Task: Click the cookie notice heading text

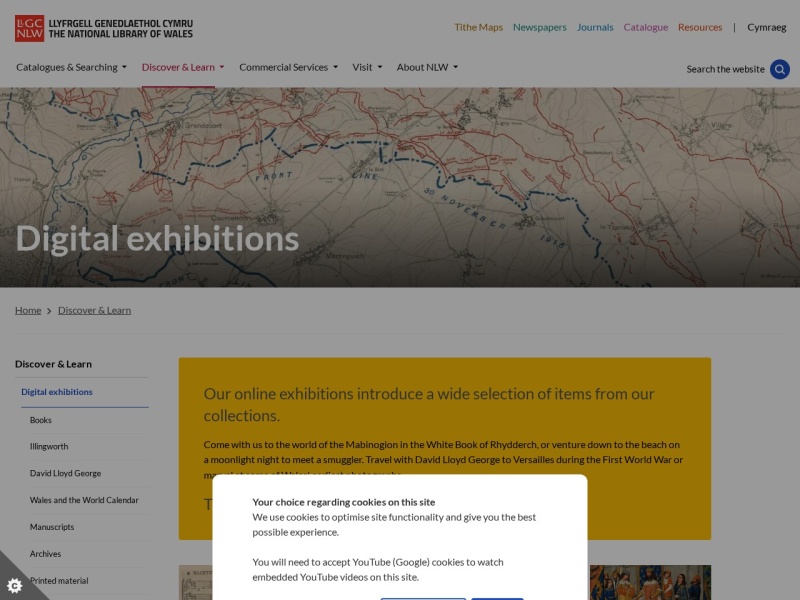Action: click(344, 502)
